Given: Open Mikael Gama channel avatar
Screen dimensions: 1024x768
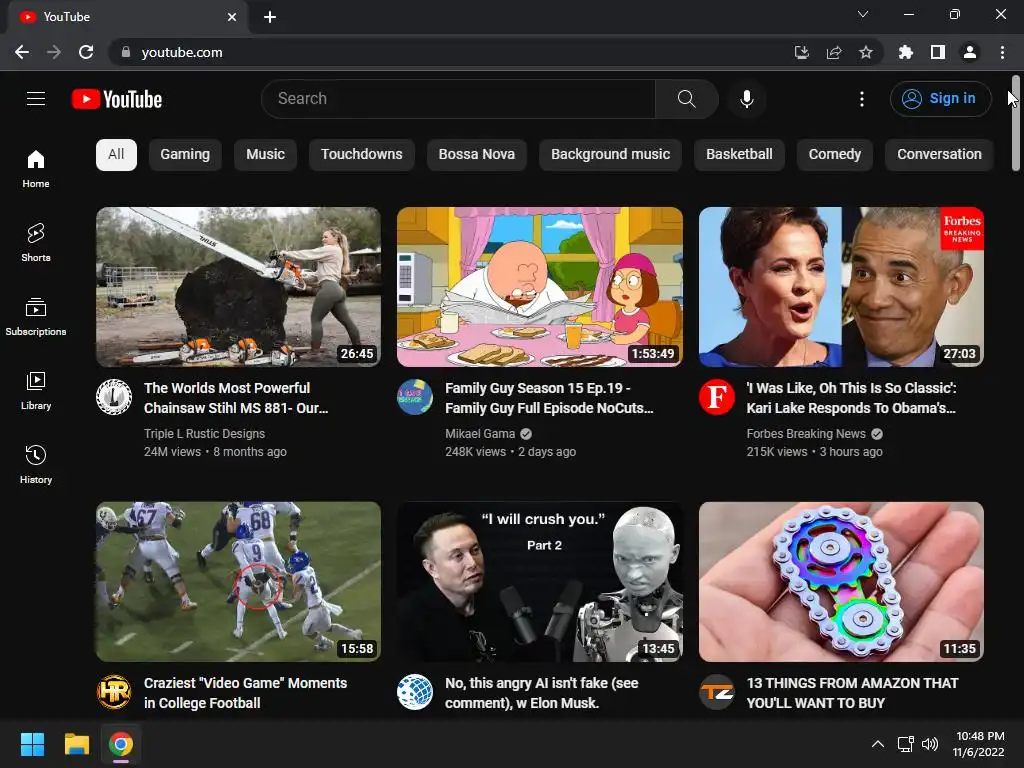Looking at the screenshot, I should coord(415,397).
